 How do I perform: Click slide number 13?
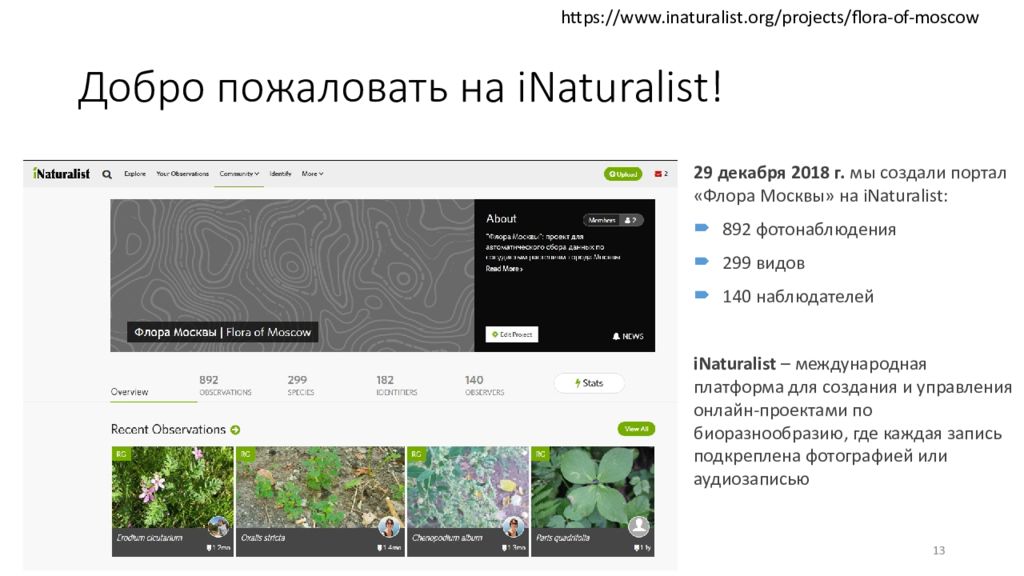point(939,551)
